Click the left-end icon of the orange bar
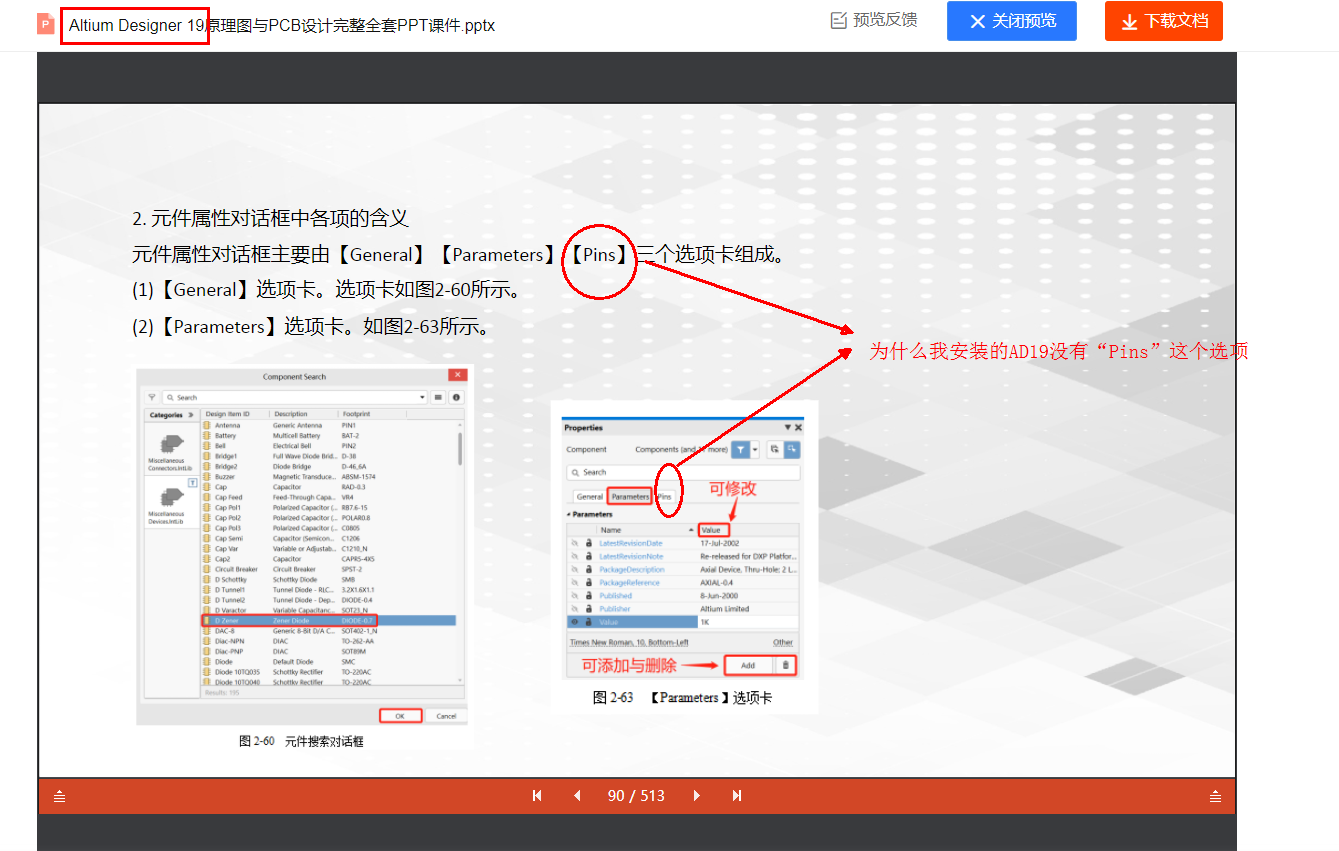1339x851 pixels. 59,796
